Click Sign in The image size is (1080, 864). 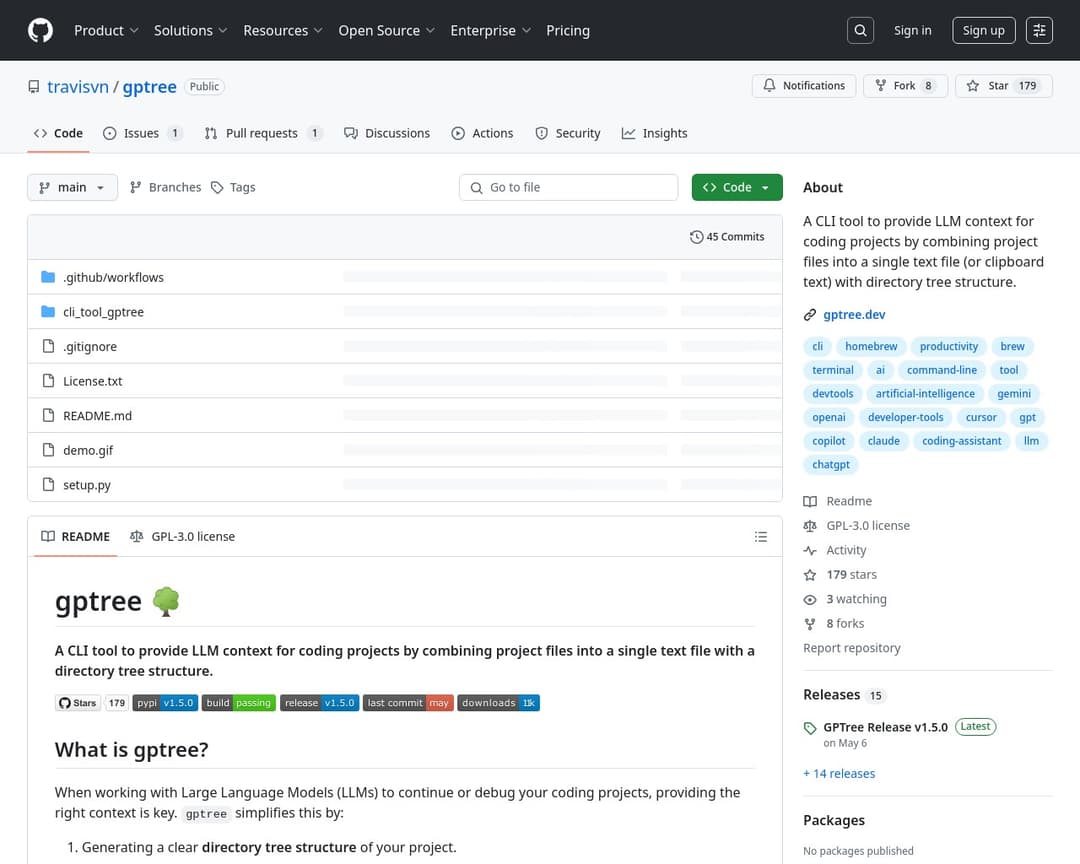tap(913, 30)
